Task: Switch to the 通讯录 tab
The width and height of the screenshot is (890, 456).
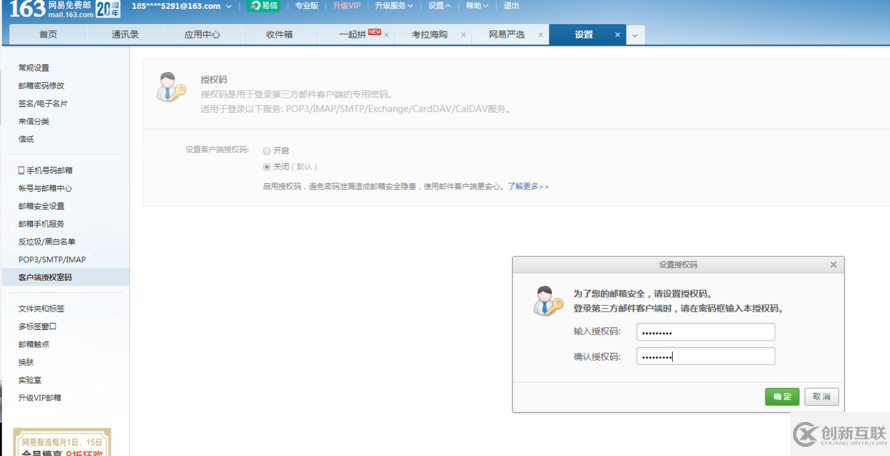Action: pyautogui.click(x=125, y=35)
